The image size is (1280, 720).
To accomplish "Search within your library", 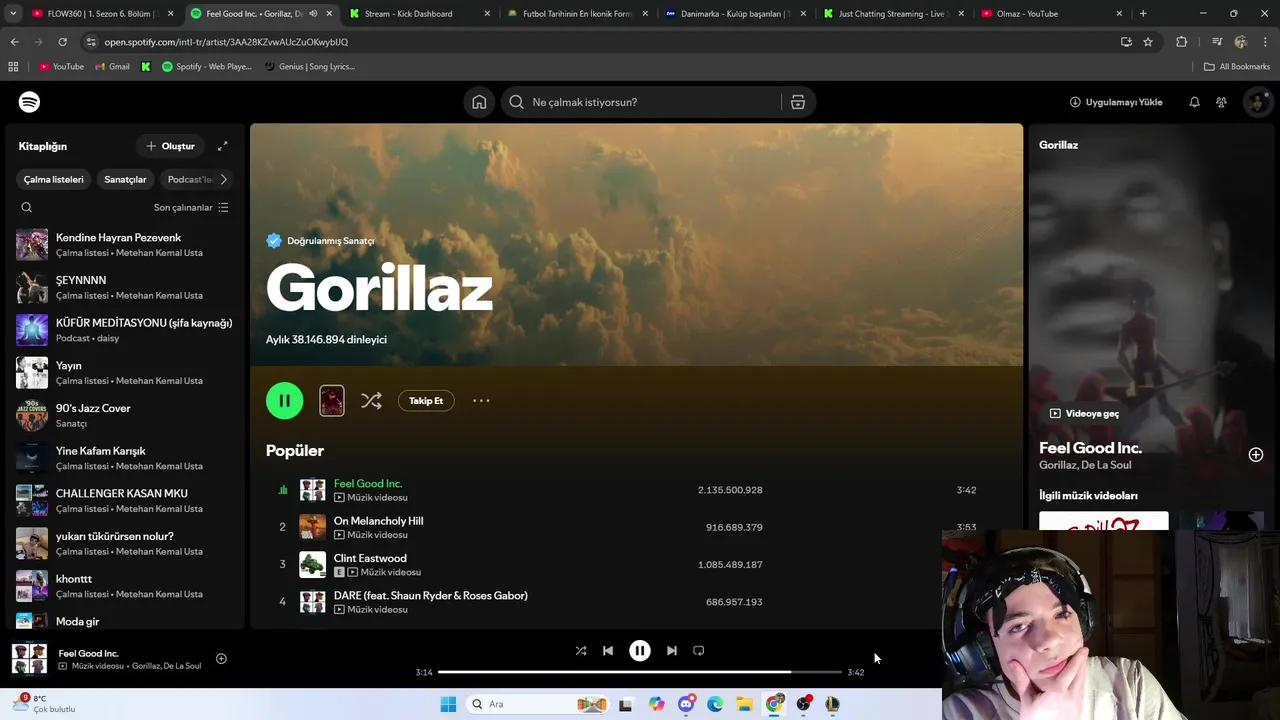I will coord(27,207).
